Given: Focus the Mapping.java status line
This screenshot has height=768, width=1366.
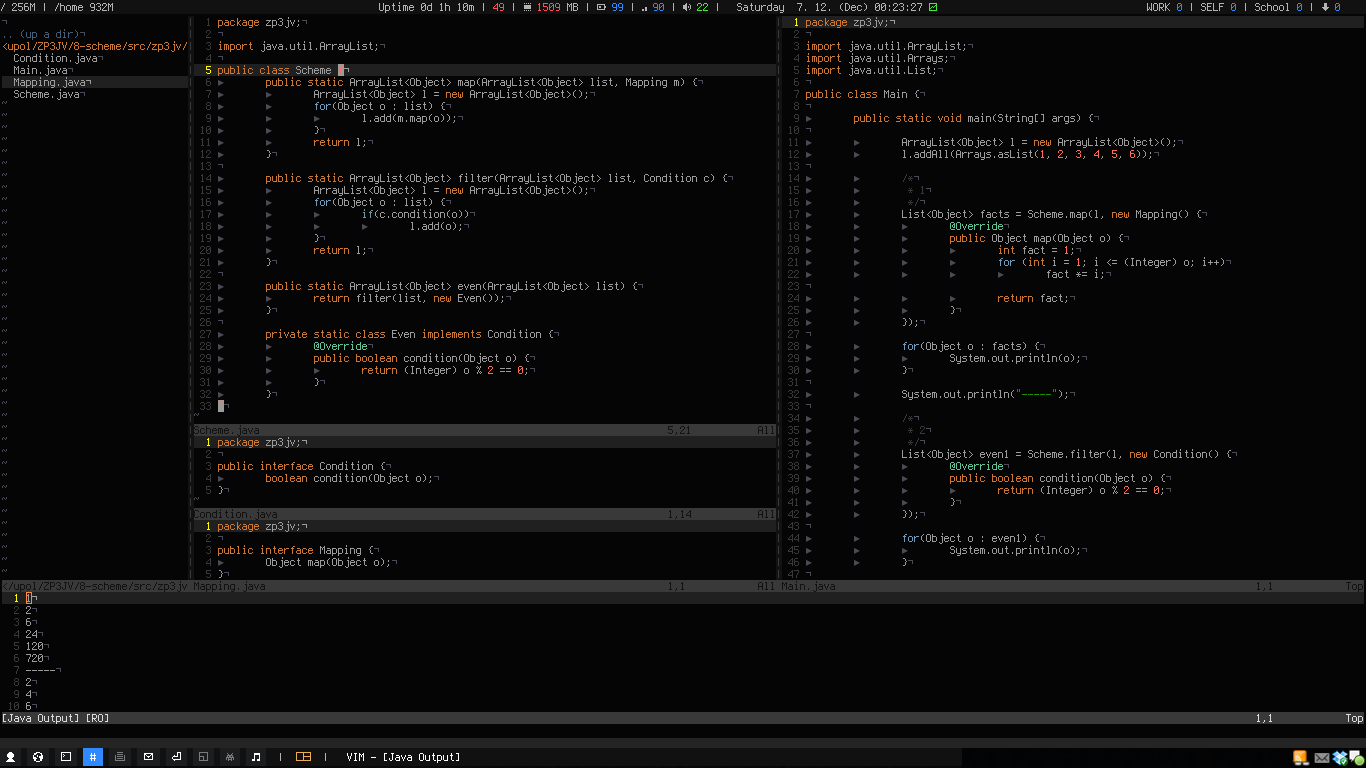Looking at the screenshot, I should coord(484,586).
